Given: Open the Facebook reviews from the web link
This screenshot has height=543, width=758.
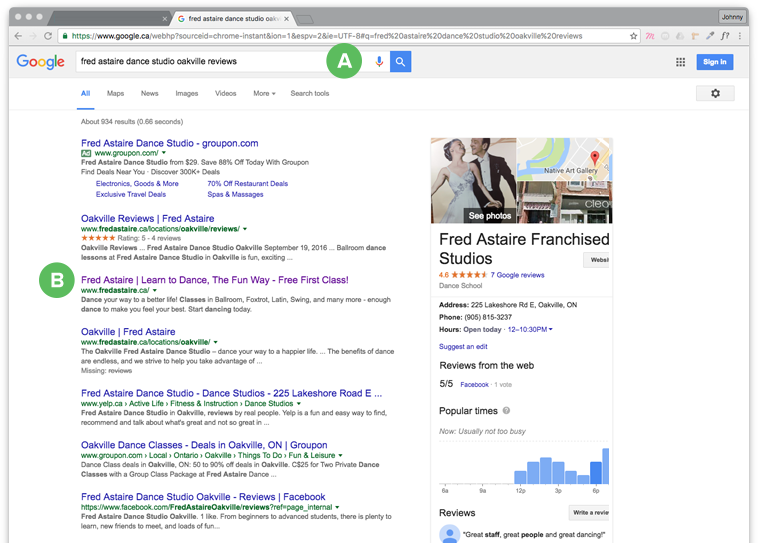Looking at the screenshot, I should pos(474,384).
